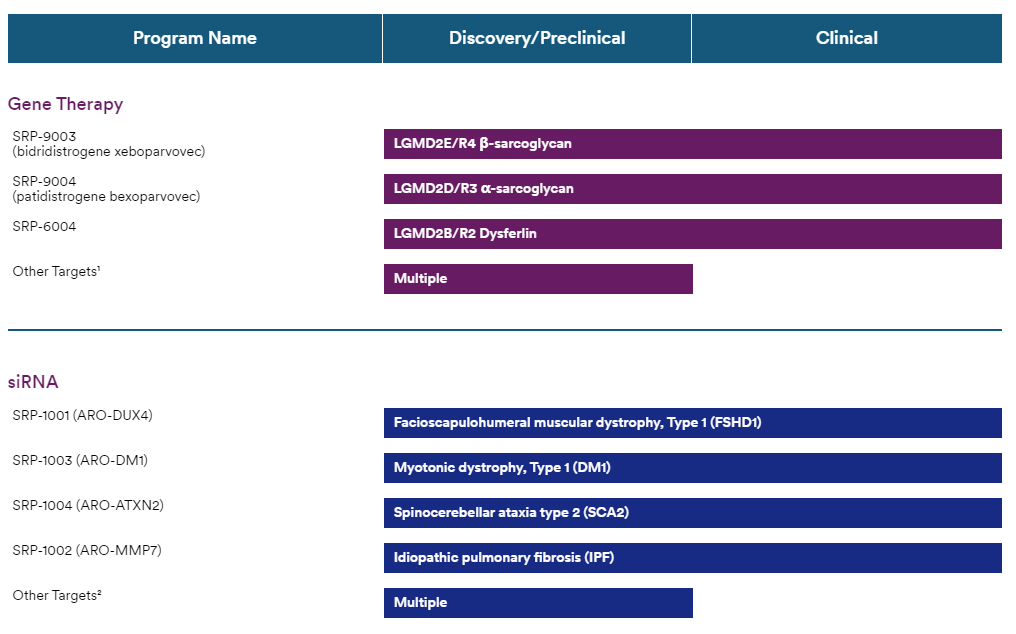Click the Program Name column header

point(195,38)
